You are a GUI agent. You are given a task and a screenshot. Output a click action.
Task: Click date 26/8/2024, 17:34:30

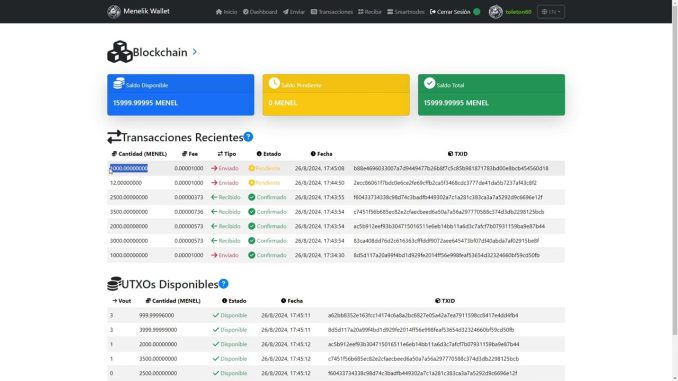(320, 255)
